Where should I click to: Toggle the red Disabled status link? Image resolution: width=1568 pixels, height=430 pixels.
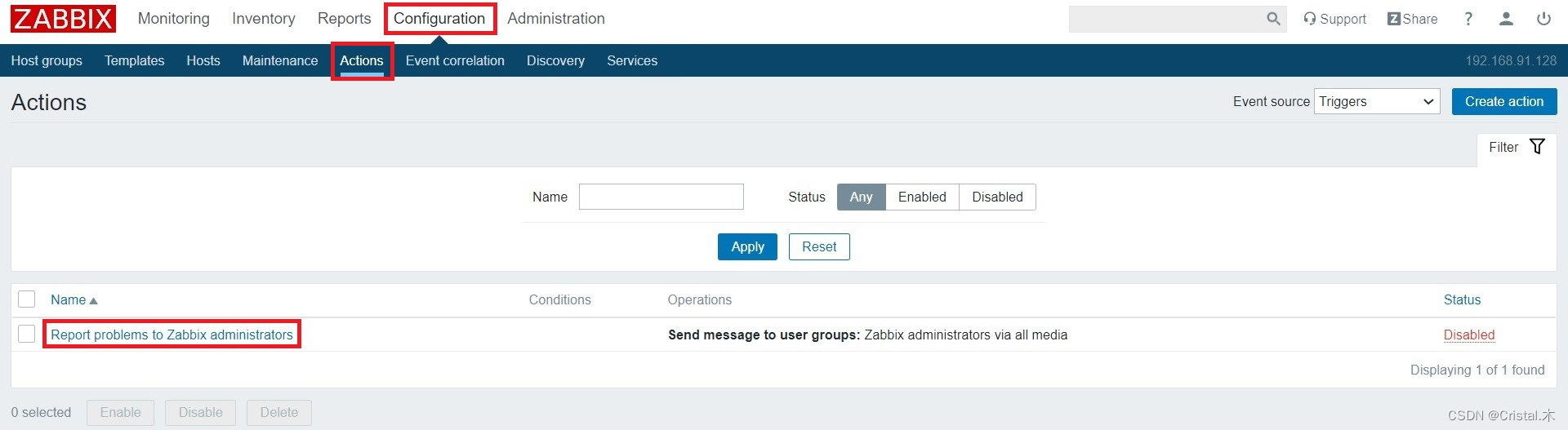1469,335
